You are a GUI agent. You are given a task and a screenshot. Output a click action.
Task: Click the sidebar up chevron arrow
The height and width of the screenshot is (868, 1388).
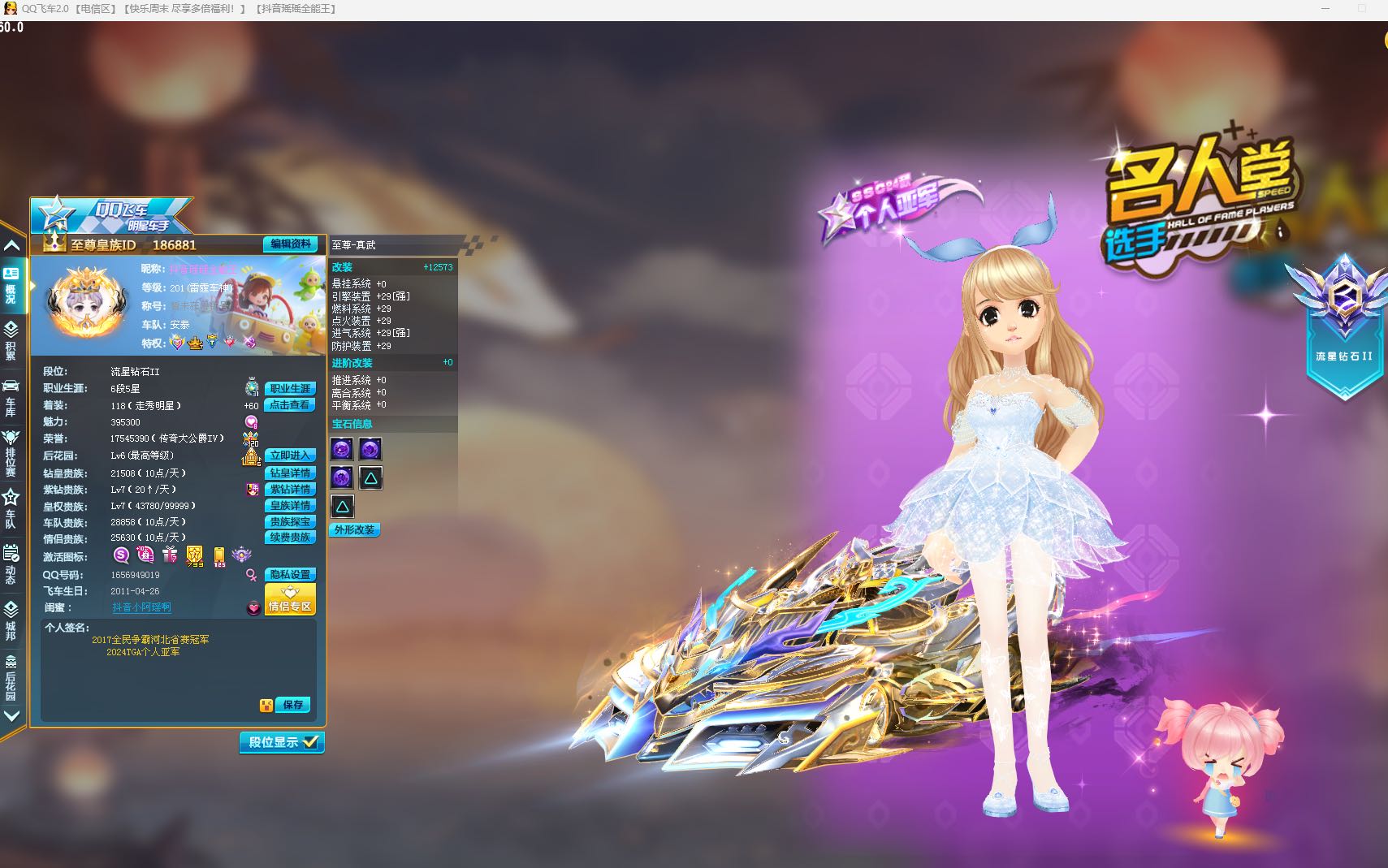tap(12, 245)
